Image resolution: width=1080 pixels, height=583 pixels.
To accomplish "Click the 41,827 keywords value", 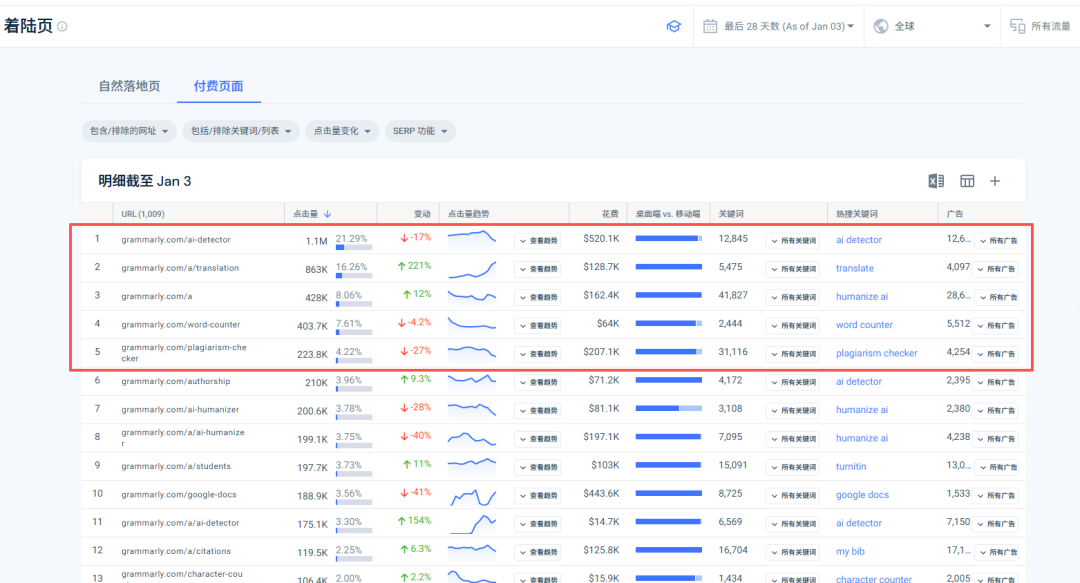I will click(733, 295).
